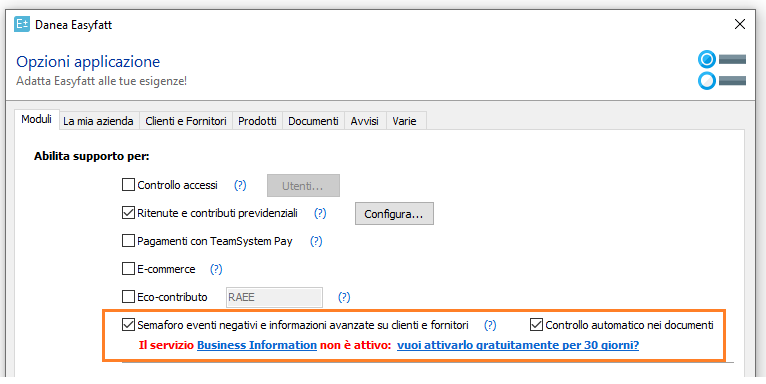
Task: Enable Pagamenti con TeamSystem Pay
Action: (128, 241)
